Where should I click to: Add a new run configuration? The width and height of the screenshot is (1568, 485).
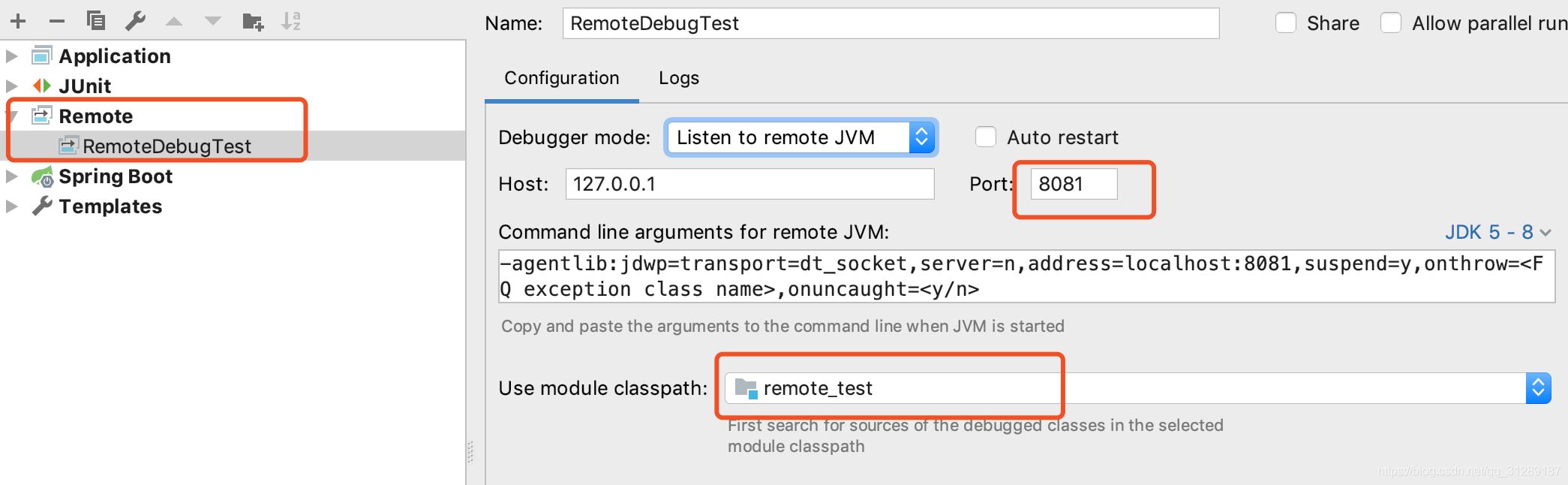point(17,20)
